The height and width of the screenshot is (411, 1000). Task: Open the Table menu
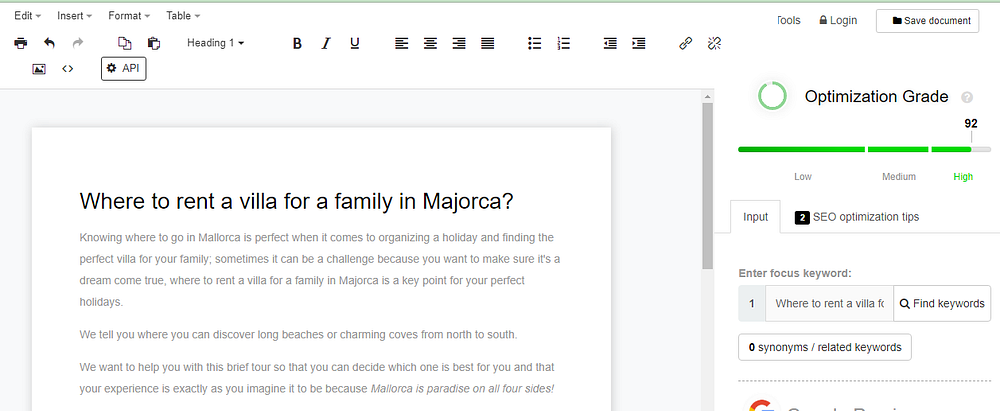pyautogui.click(x=183, y=15)
